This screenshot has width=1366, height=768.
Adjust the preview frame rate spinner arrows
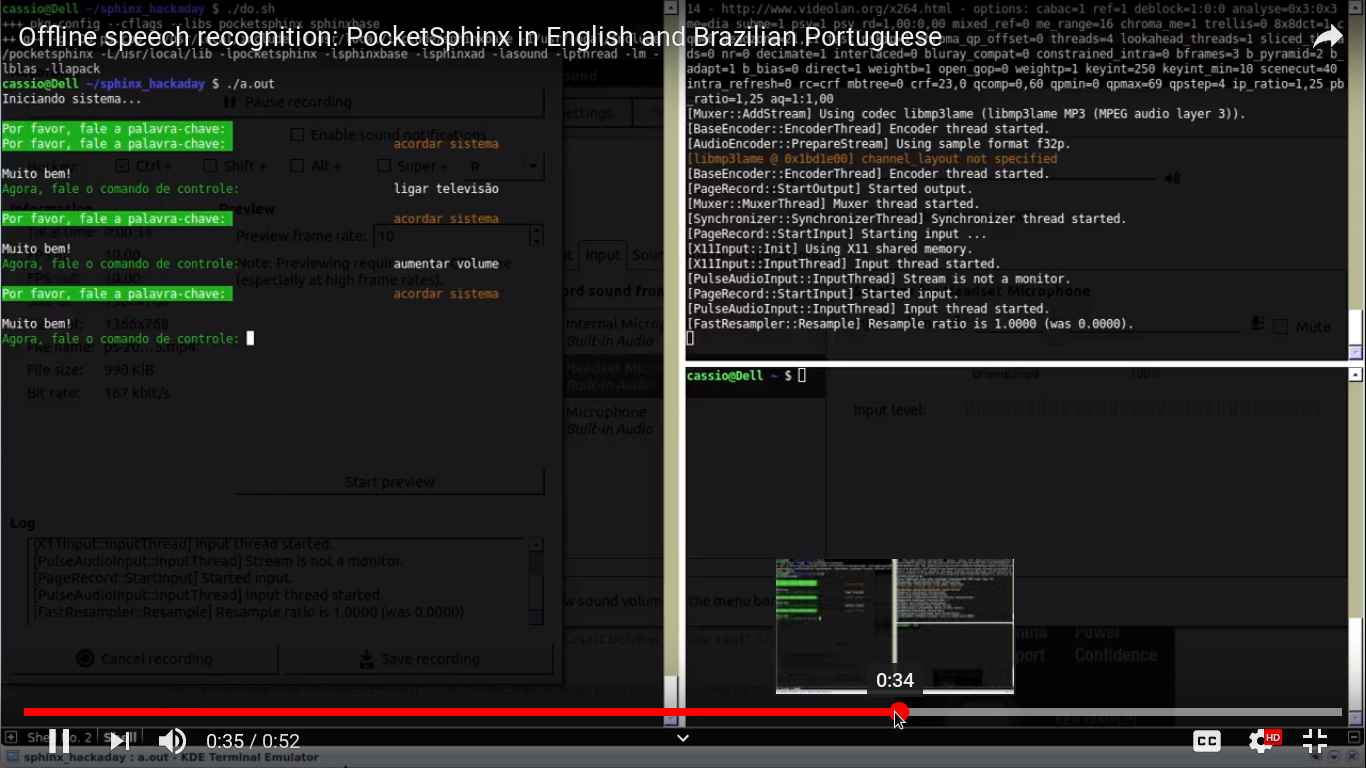(x=537, y=236)
